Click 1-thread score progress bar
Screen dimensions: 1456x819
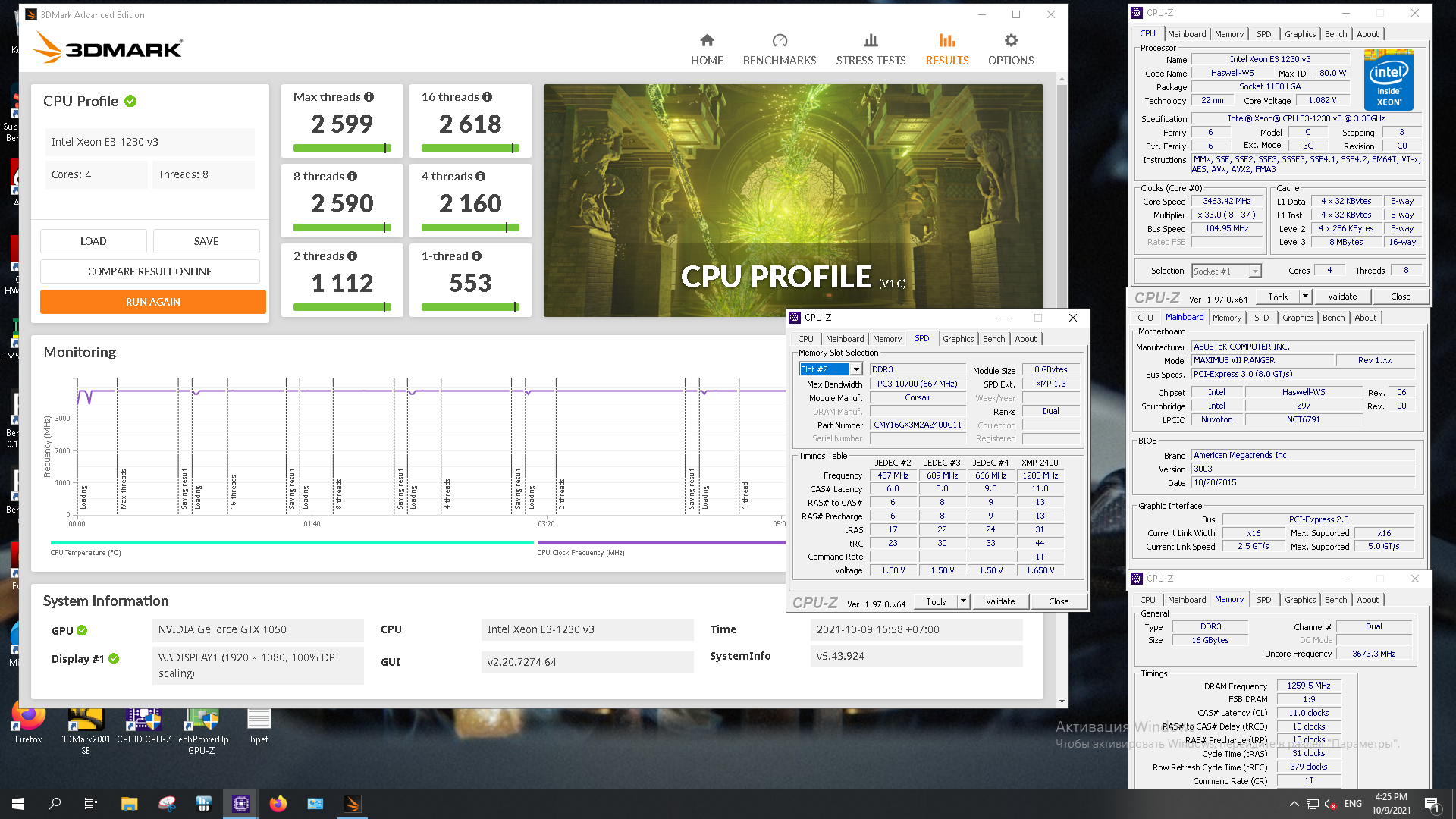tap(470, 307)
